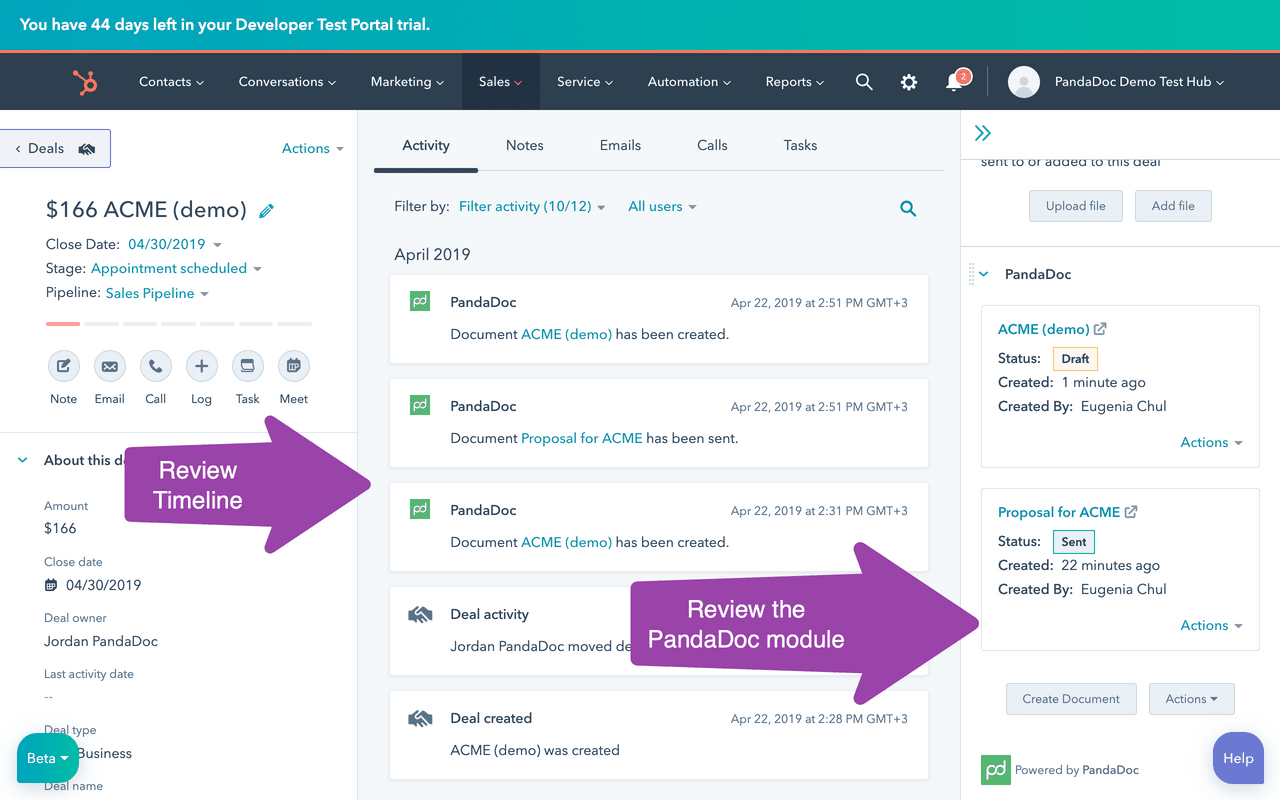1280x800 pixels.
Task: Open Actions dropdown beside Create Document
Action: tap(1192, 699)
